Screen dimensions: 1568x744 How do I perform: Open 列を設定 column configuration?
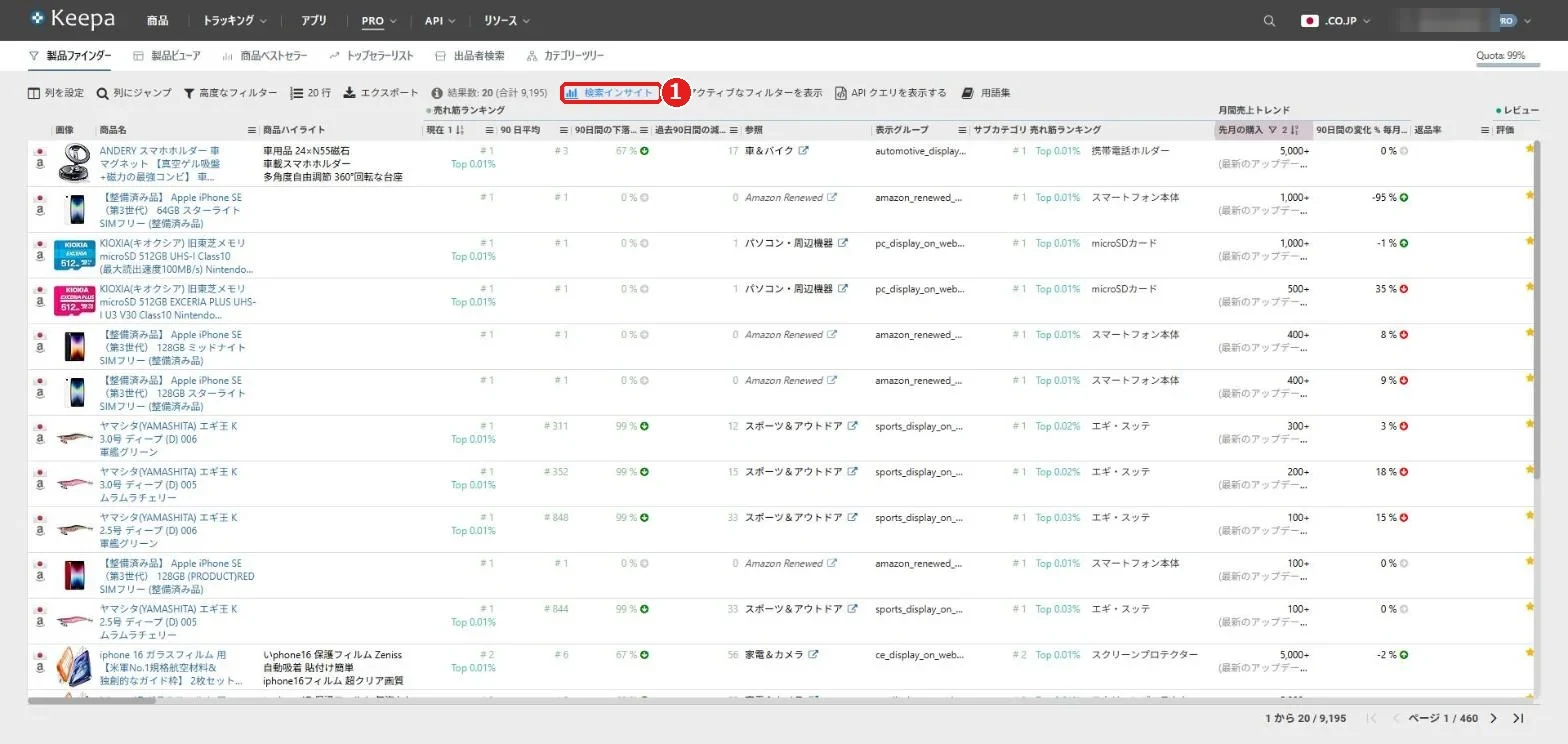[x=56, y=93]
